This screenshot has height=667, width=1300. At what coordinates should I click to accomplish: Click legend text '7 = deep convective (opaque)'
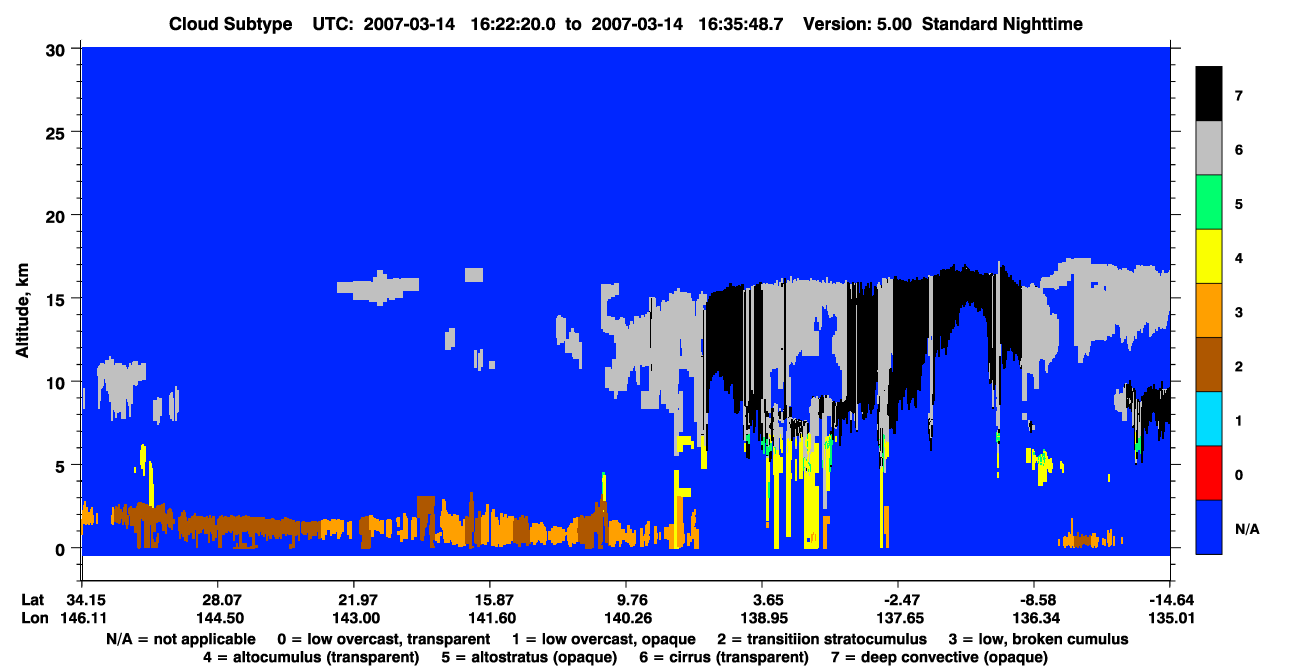(939, 657)
